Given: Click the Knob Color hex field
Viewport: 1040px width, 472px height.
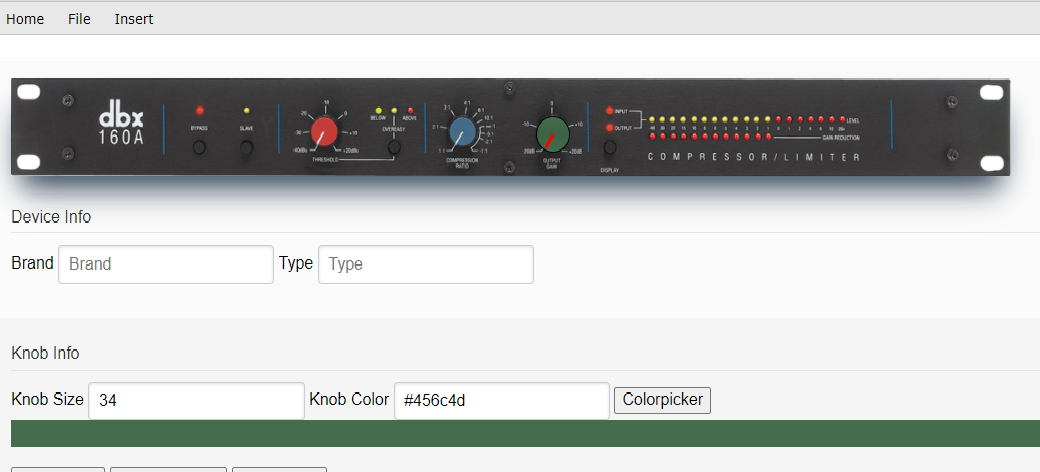Looking at the screenshot, I should pos(501,400).
